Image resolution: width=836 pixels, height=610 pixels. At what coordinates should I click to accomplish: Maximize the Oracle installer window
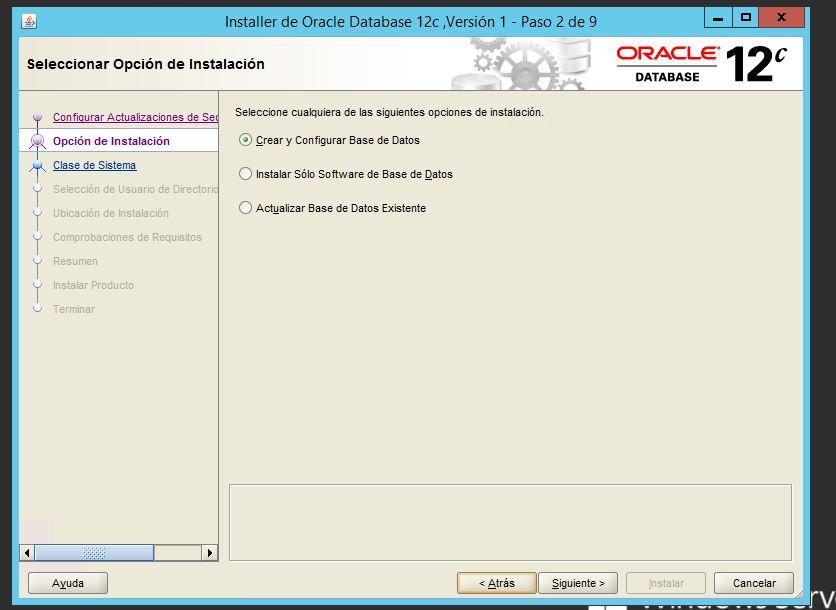(746, 18)
